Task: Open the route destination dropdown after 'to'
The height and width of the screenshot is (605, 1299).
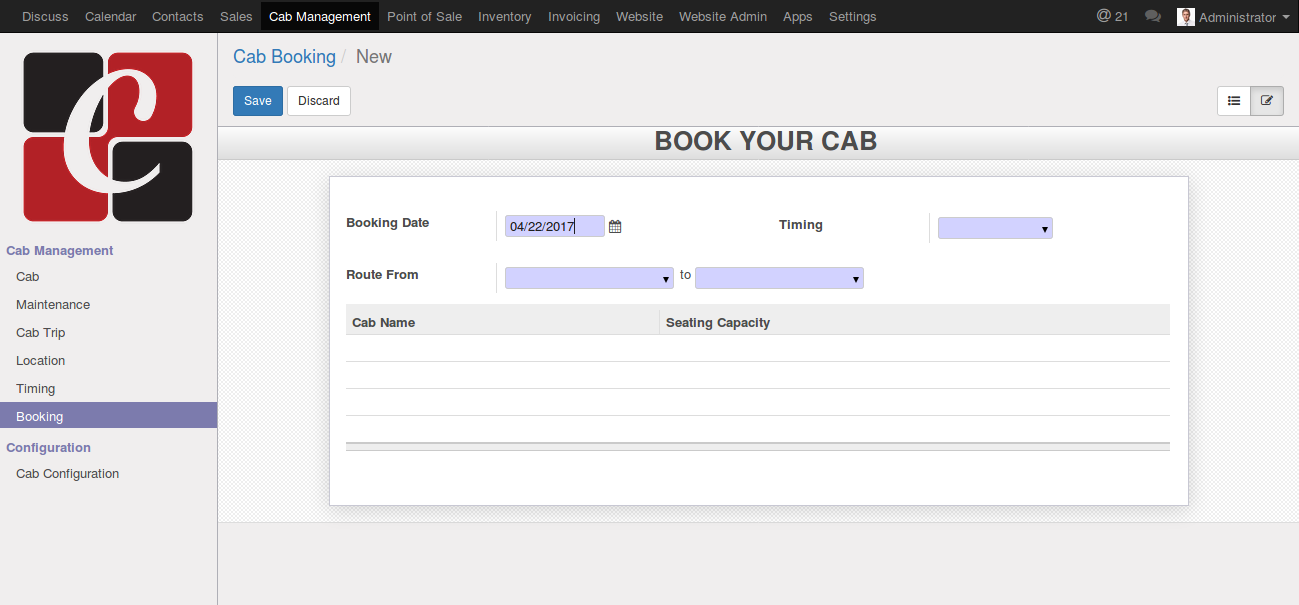Action: (779, 279)
